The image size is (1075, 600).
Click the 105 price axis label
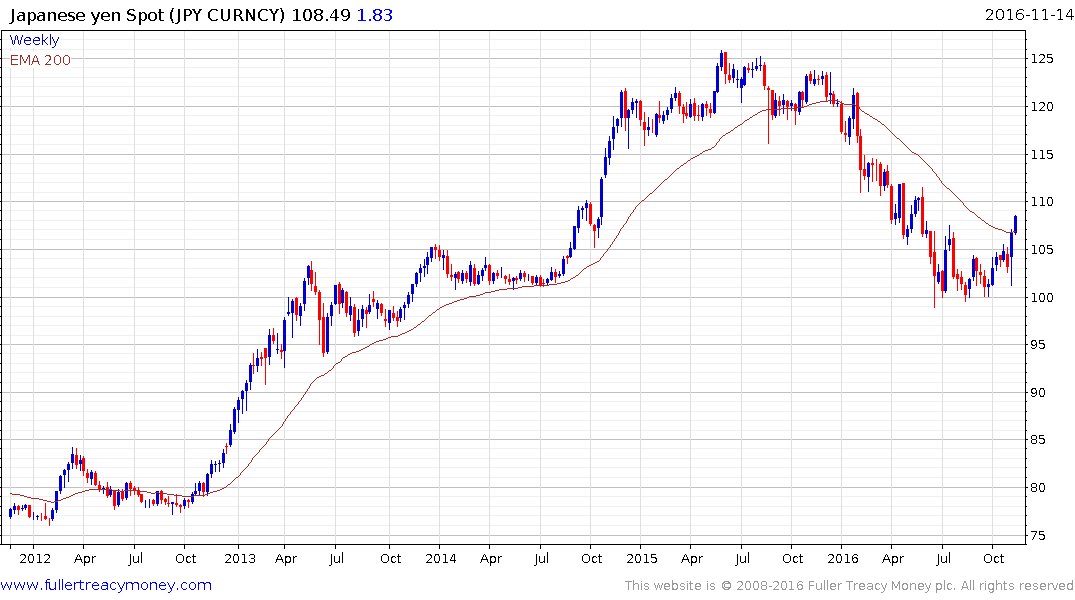(1042, 250)
